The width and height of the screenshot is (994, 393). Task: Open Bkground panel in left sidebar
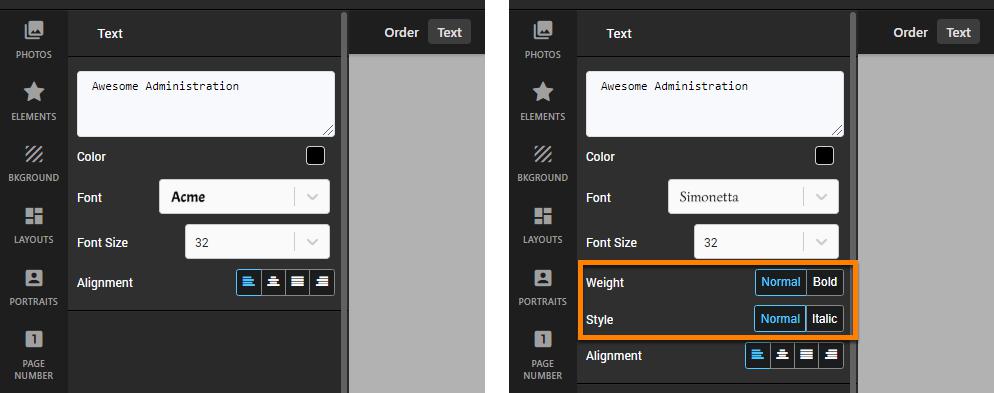click(x=34, y=163)
